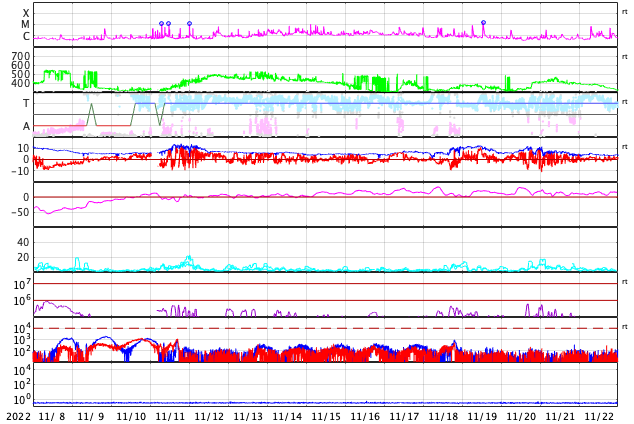Screen dimensions: 634x424
Task: Click the flare marker just after 11/11 gridline
Action: 189,23
